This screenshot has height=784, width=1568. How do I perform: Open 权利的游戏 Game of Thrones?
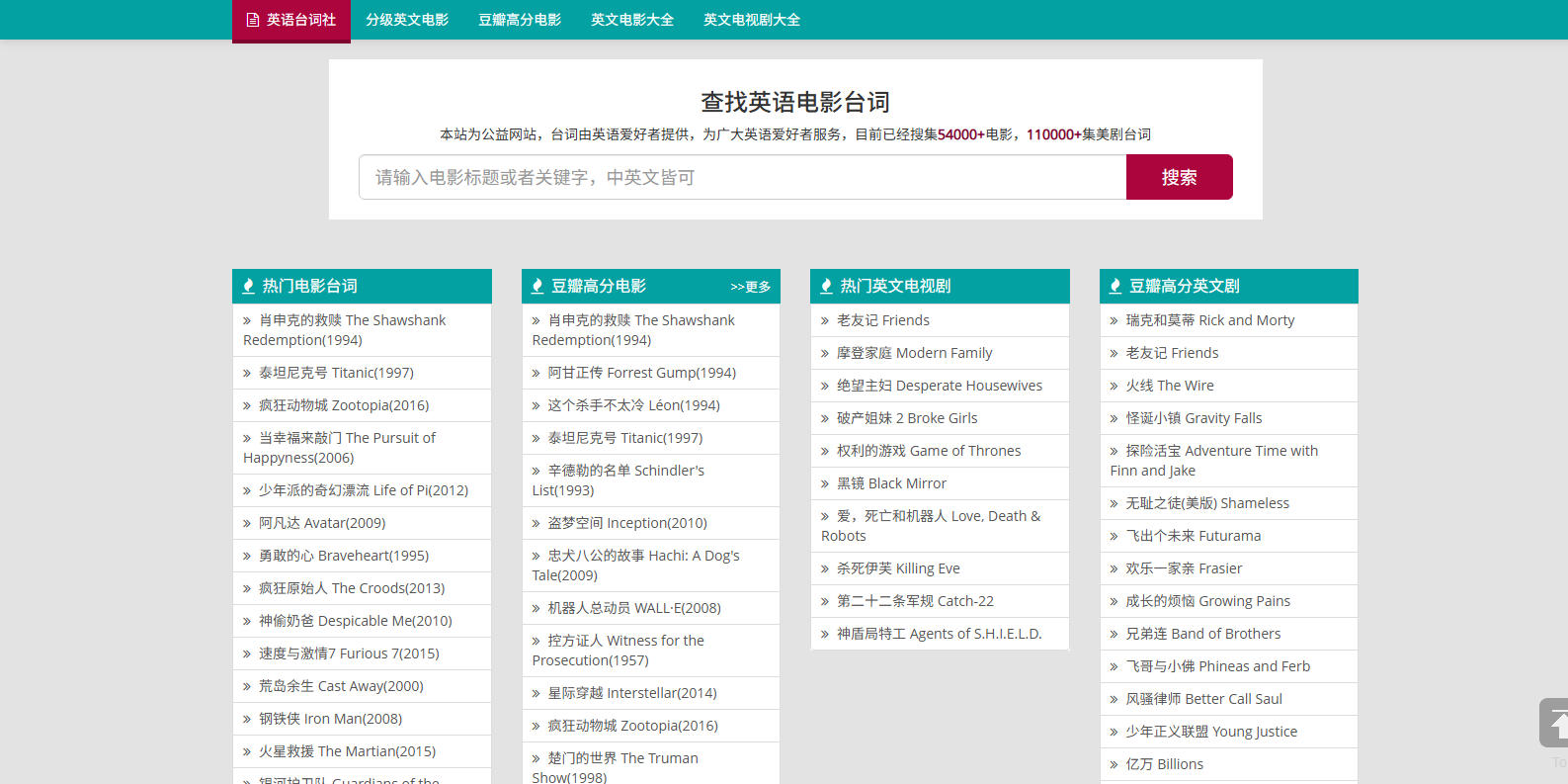929,451
